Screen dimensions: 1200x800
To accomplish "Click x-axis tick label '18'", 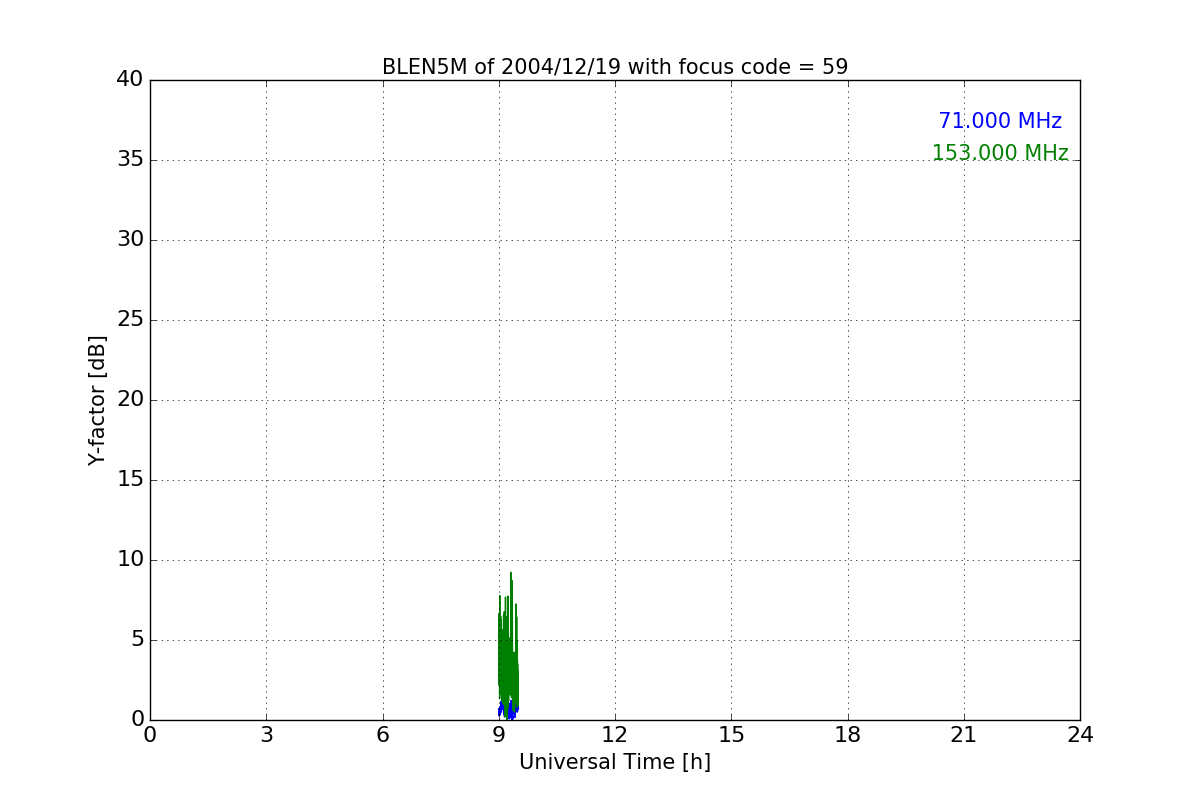I will click(848, 735).
